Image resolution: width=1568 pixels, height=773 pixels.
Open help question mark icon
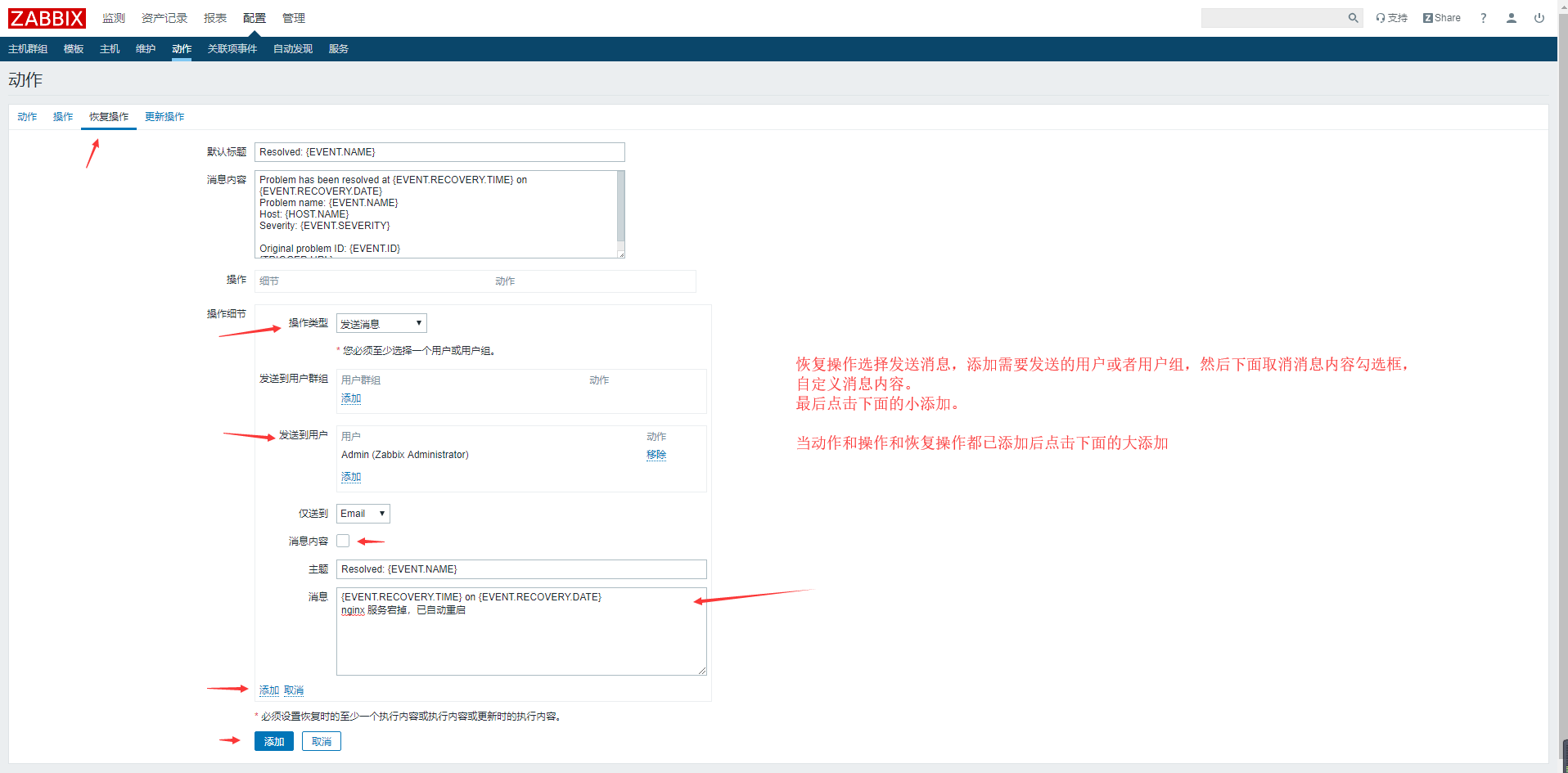tap(1483, 18)
